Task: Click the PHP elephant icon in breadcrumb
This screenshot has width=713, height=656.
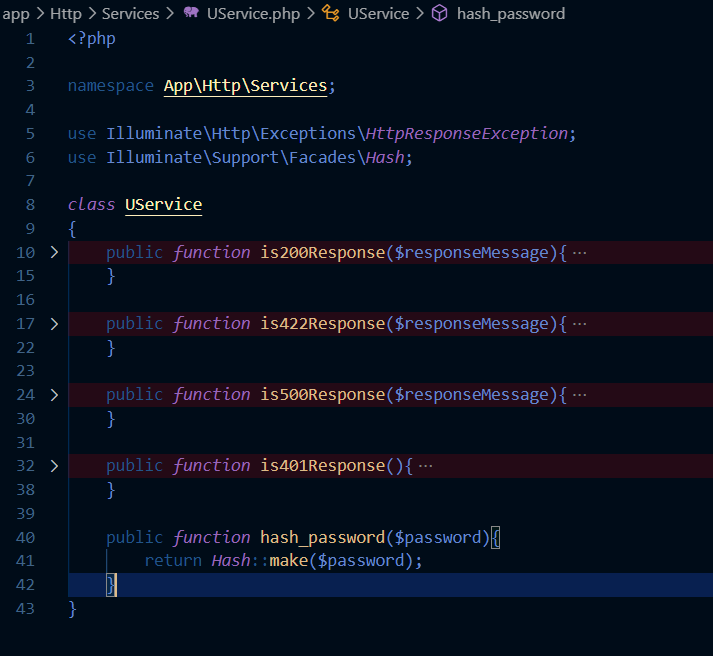Action: 191,13
